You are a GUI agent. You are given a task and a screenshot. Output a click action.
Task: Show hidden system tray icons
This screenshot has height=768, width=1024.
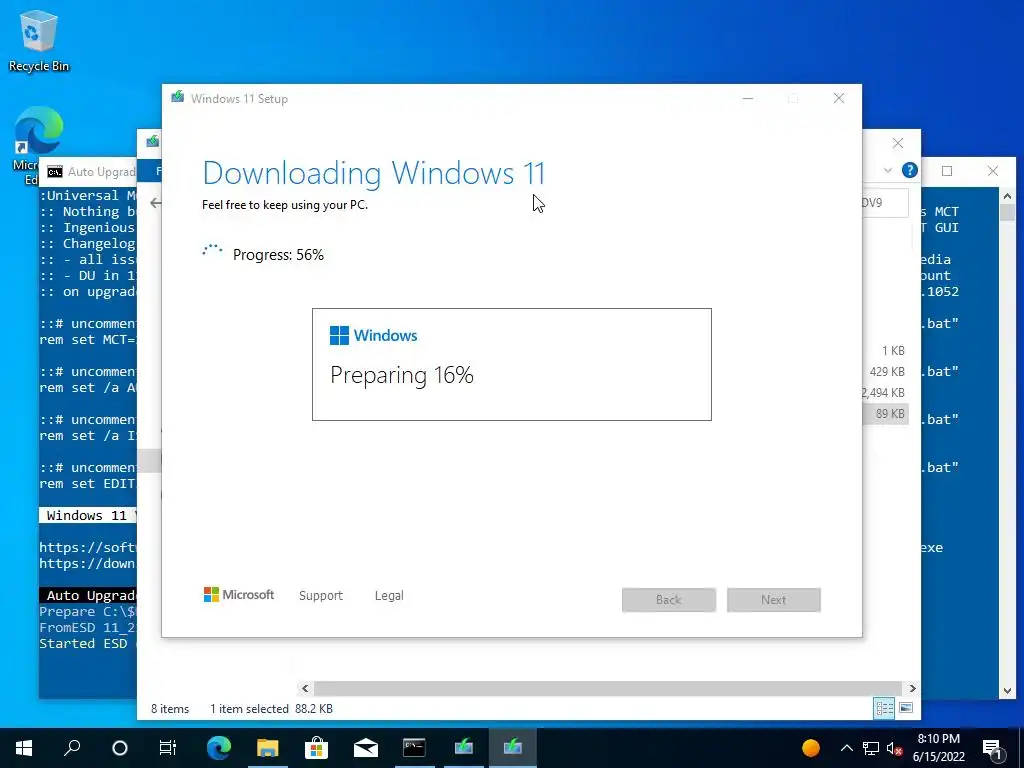846,748
